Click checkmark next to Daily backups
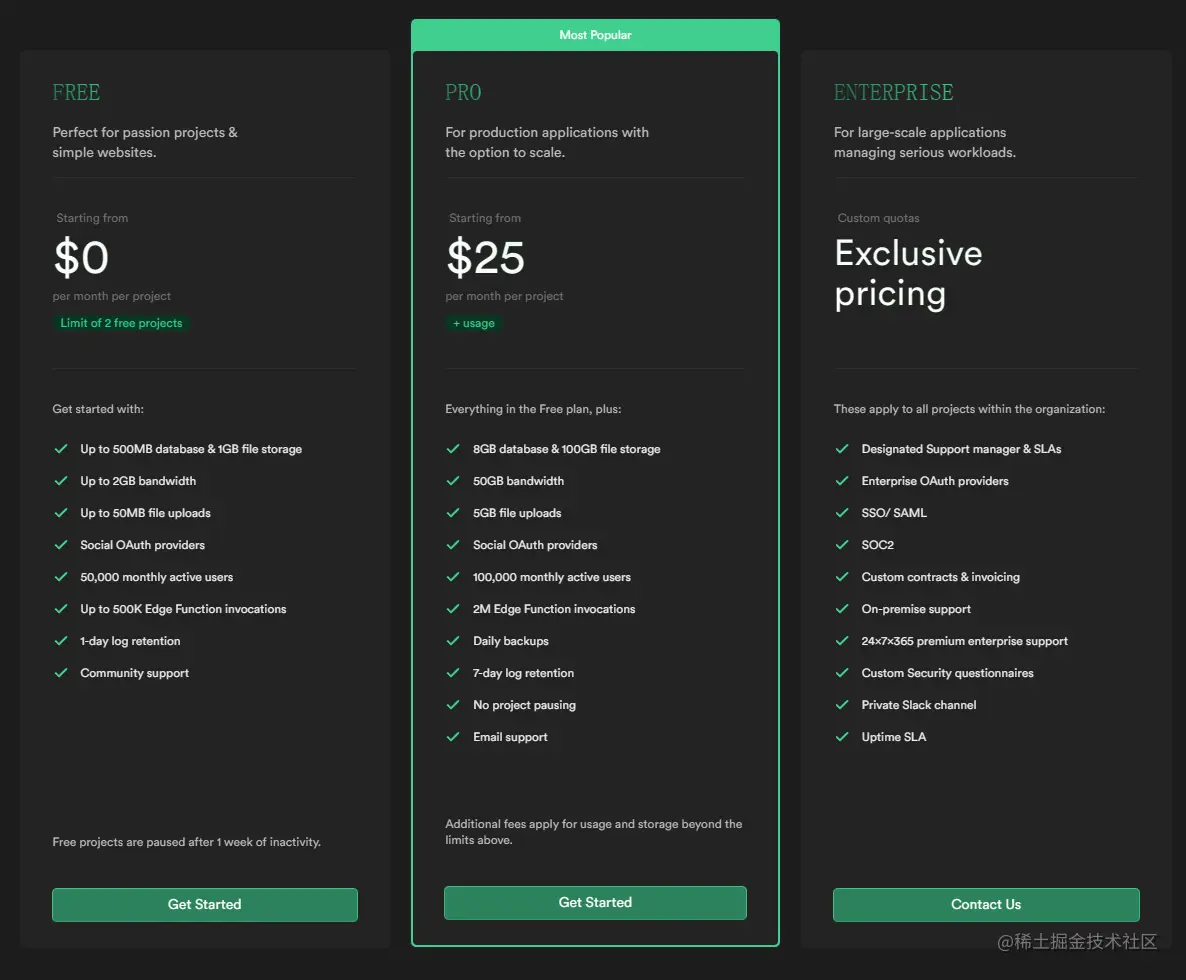This screenshot has height=980, width=1186. pos(453,641)
